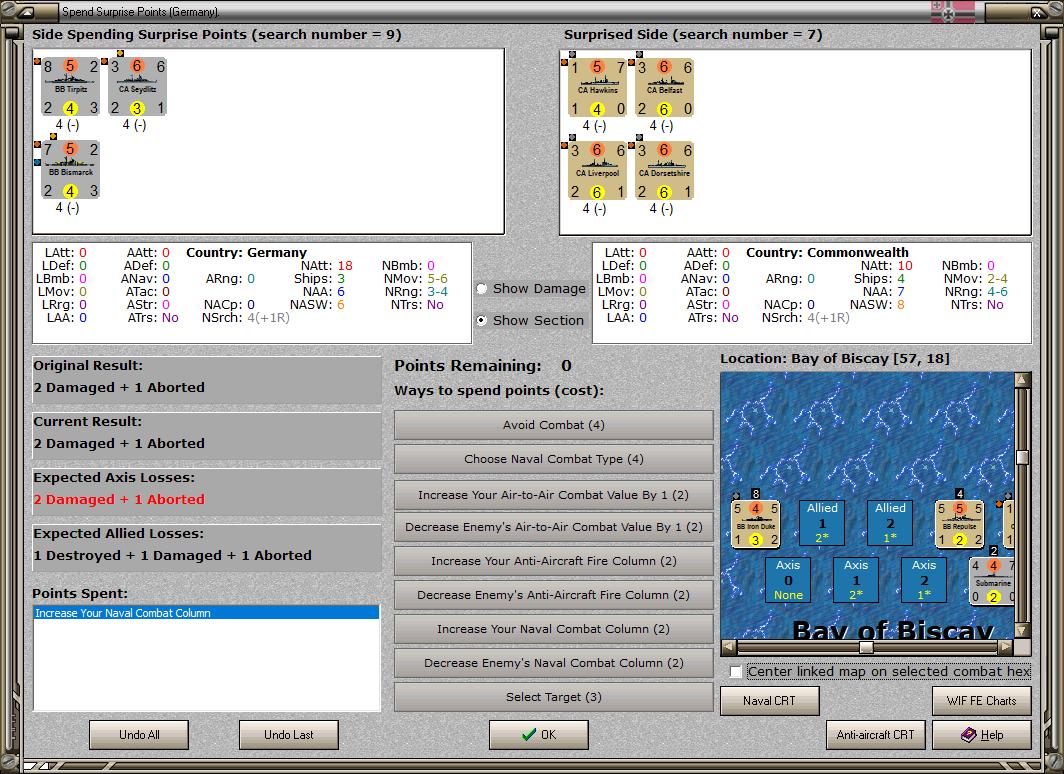Click BB Iron Duke counter on map
1064x774 pixels.
[x=755, y=524]
